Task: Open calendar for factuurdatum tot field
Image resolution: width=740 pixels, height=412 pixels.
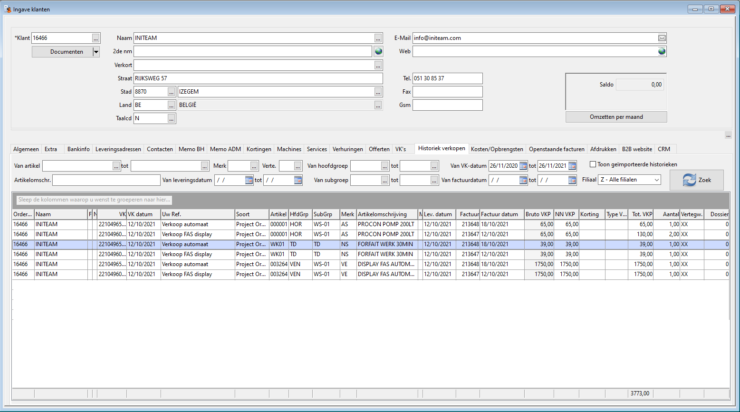Action: tap(572, 180)
